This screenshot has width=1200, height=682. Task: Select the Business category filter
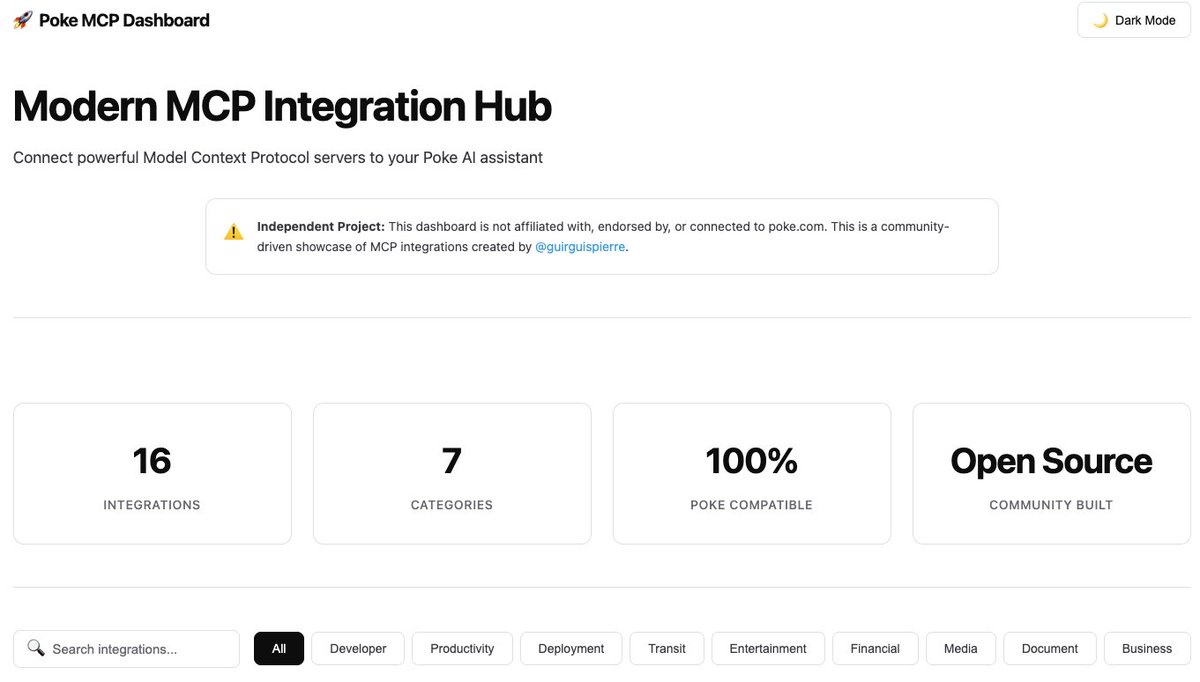(1147, 649)
